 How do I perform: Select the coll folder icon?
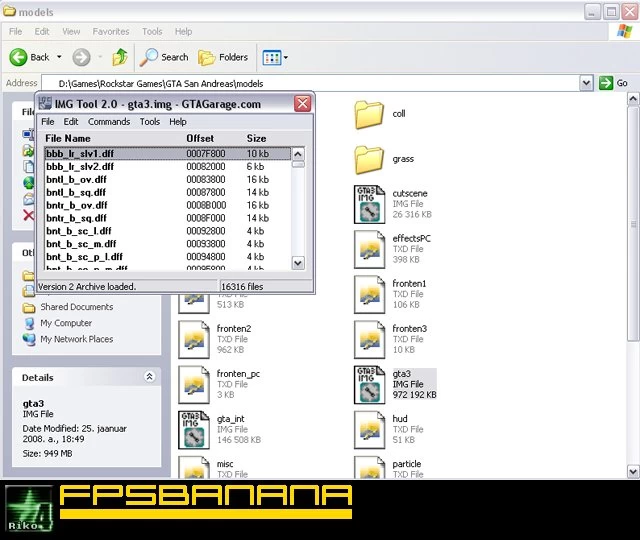(369, 115)
